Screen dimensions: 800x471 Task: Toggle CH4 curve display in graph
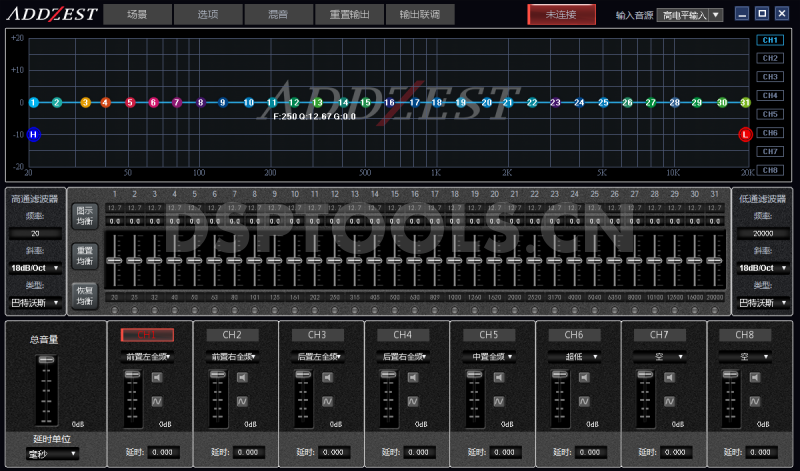coord(768,96)
